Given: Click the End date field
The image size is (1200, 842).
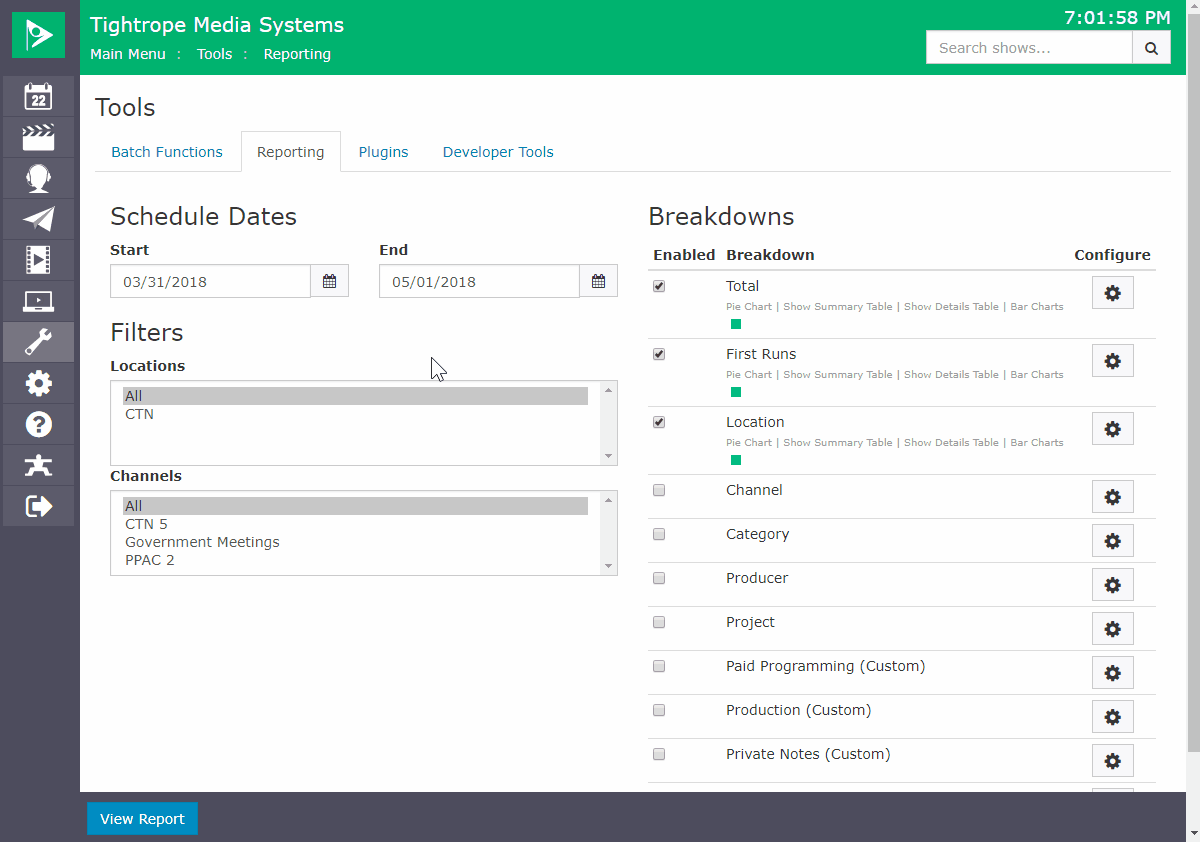Looking at the screenshot, I should (479, 282).
